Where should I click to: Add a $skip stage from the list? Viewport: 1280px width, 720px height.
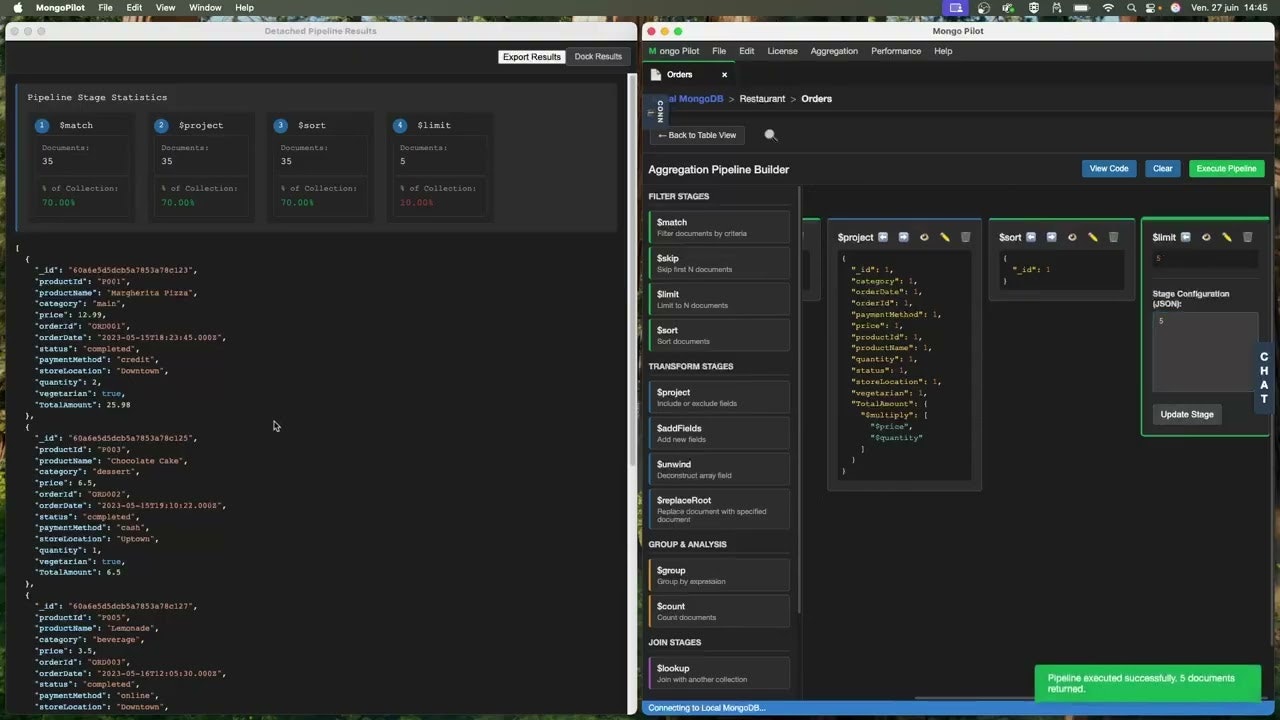point(719,263)
